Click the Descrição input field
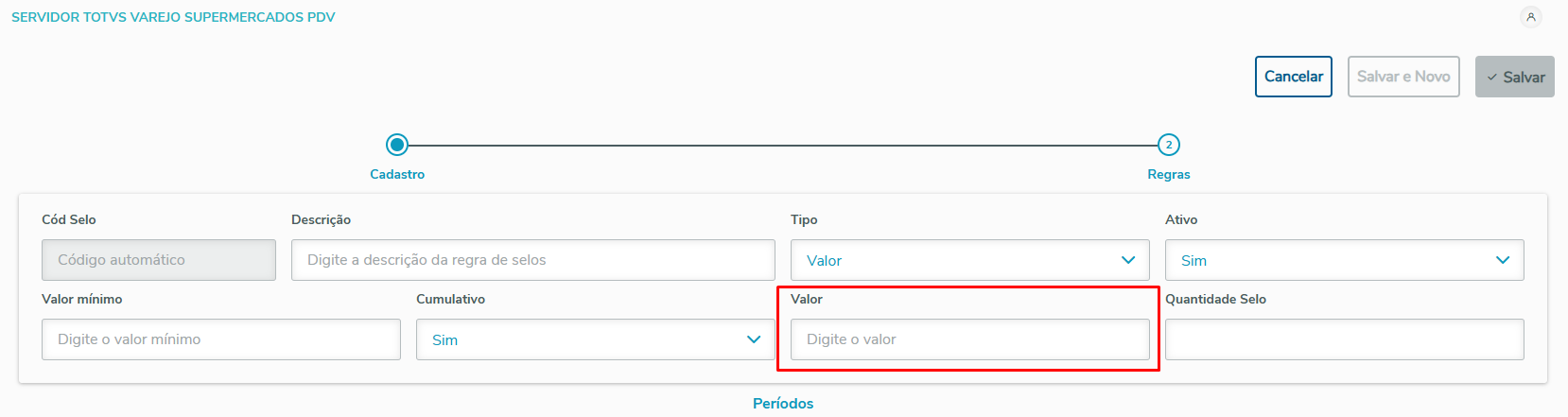The height and width of the screenshot is (417, 1568). click(532, 260)
